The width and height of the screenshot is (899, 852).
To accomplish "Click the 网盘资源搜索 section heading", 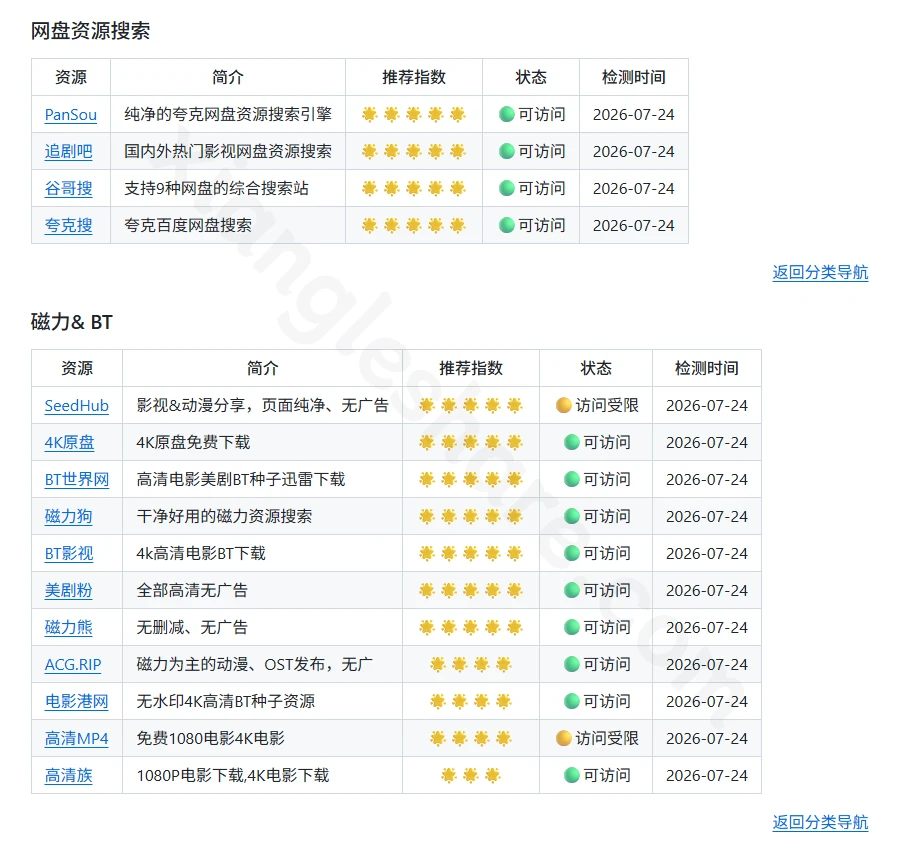I will click(91, 30).
